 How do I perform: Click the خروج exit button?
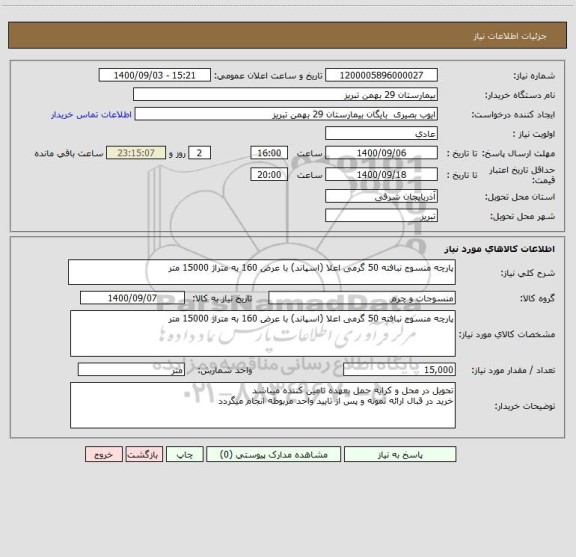(x=104, y=454)
